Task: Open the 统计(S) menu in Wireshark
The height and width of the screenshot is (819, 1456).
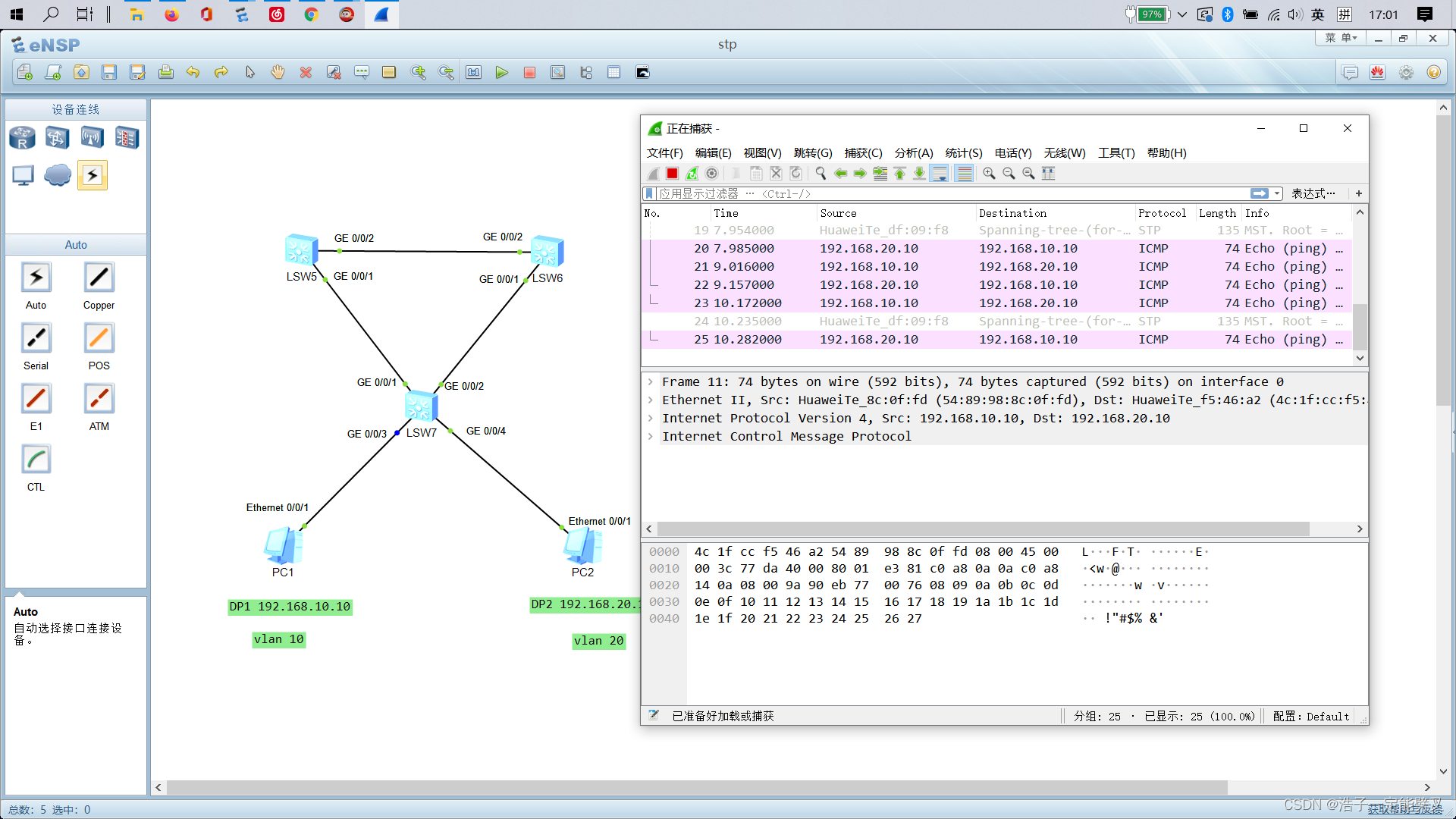Action: coord(963,153)
